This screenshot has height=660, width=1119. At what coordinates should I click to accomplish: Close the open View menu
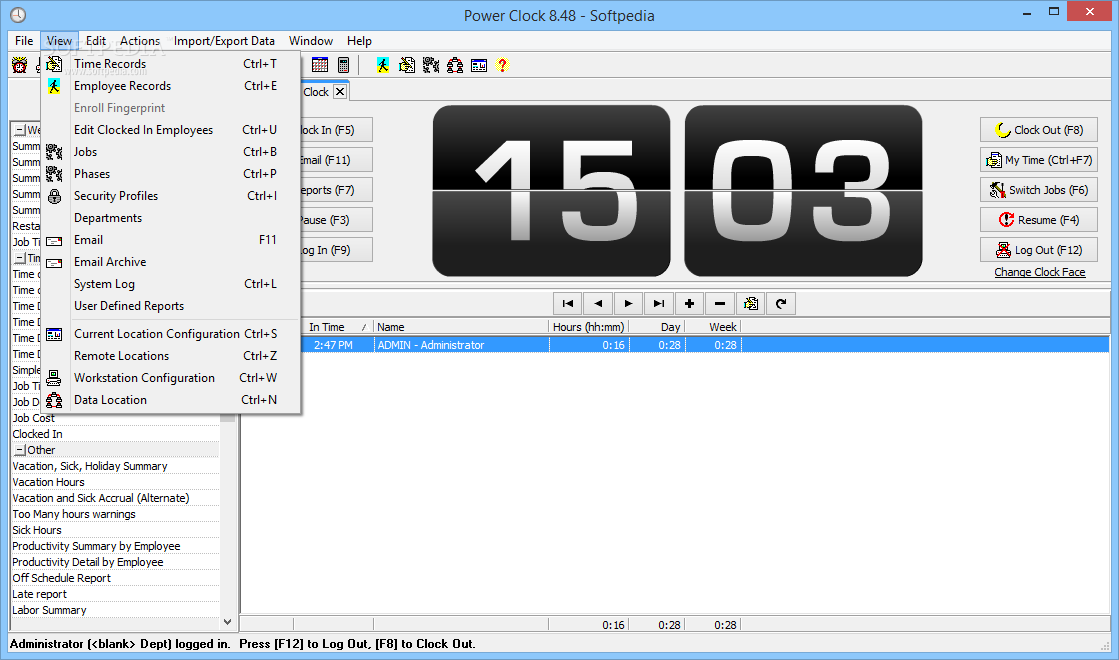(59, 41)
